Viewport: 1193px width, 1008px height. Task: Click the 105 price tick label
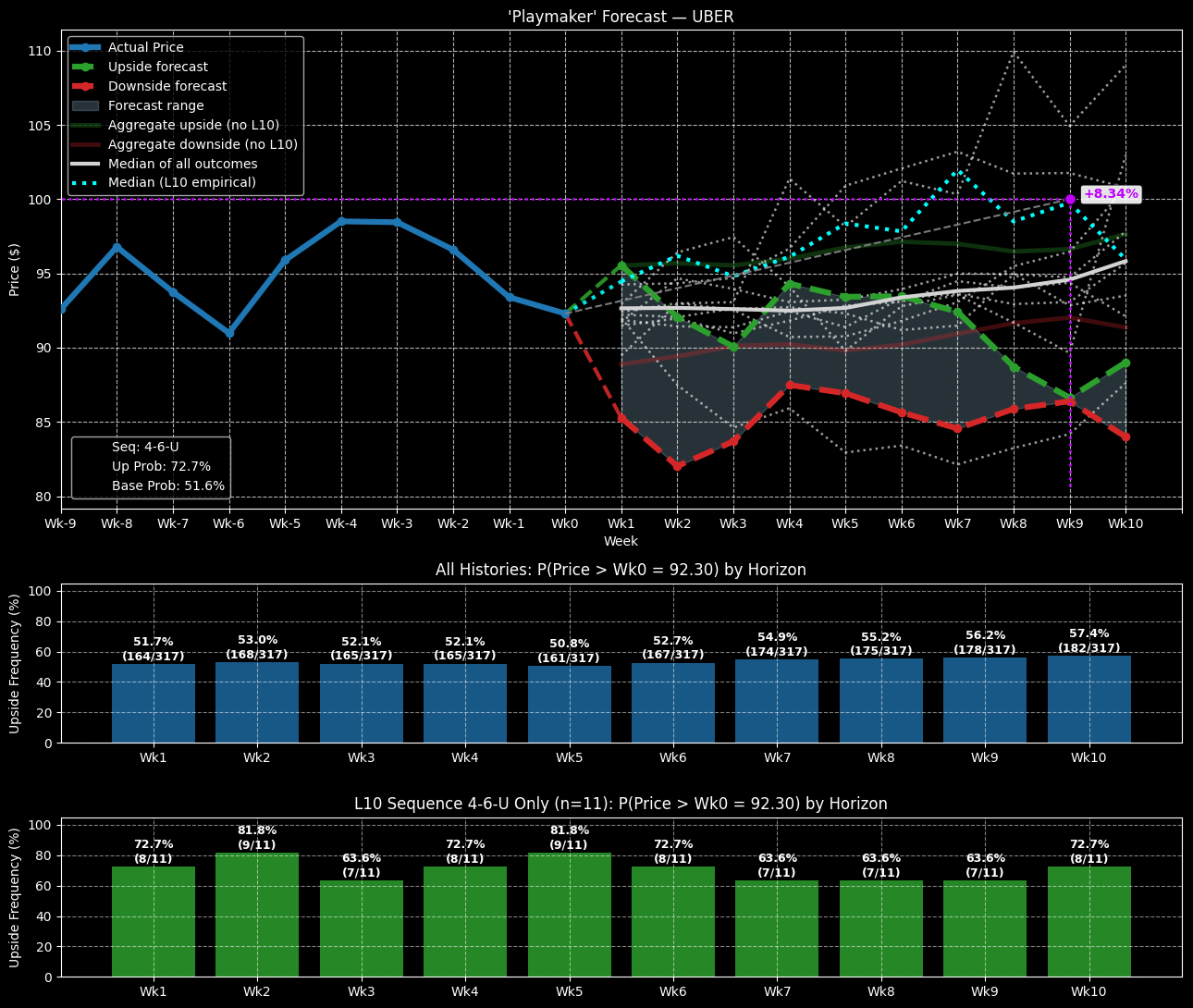(41, 125)
